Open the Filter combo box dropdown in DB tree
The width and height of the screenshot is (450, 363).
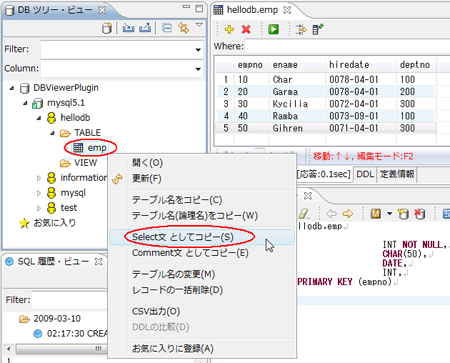click(x=198, y=50)
